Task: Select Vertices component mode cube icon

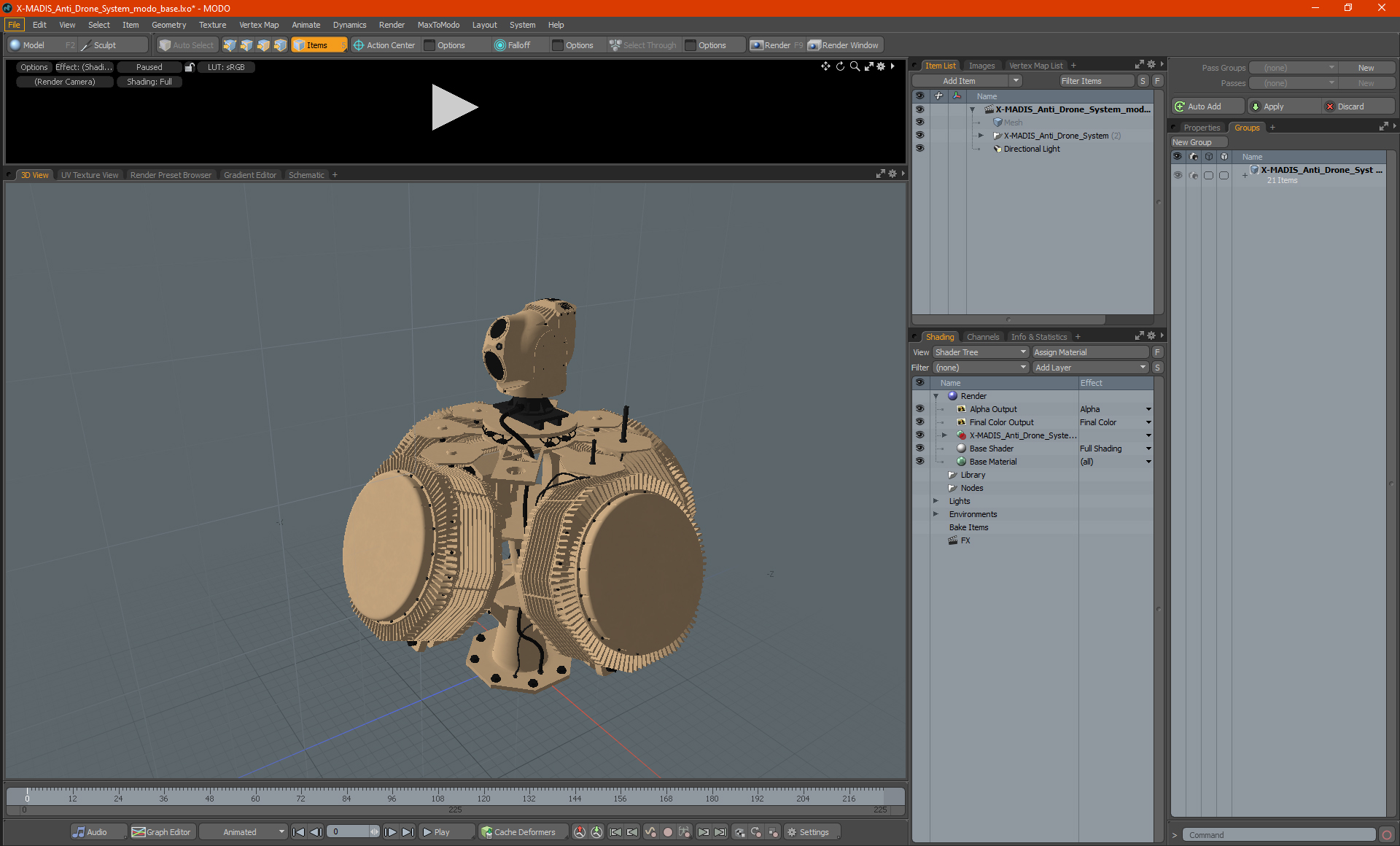Action: click(x=230, y=45)
